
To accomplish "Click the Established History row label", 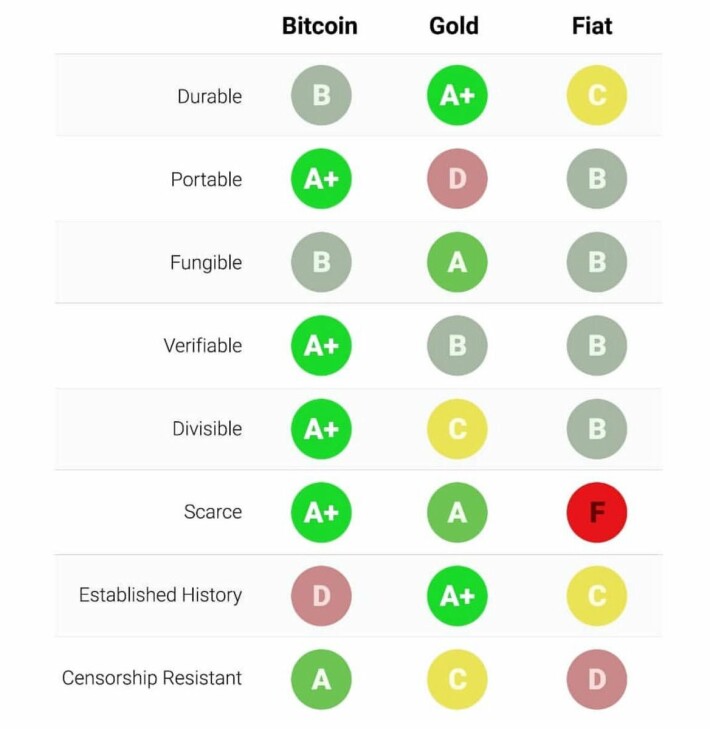I will point(160,595).
